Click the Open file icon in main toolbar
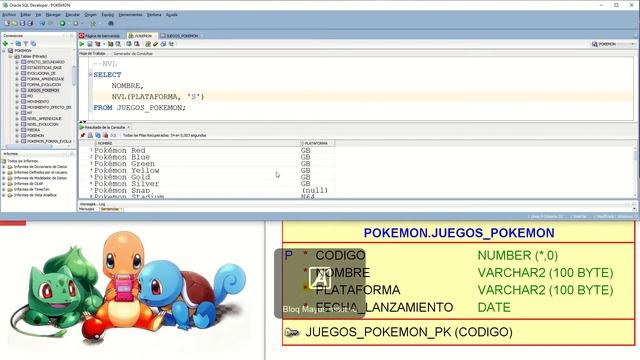The height and width of the screenshot is (360, 640). pos(15,23)
